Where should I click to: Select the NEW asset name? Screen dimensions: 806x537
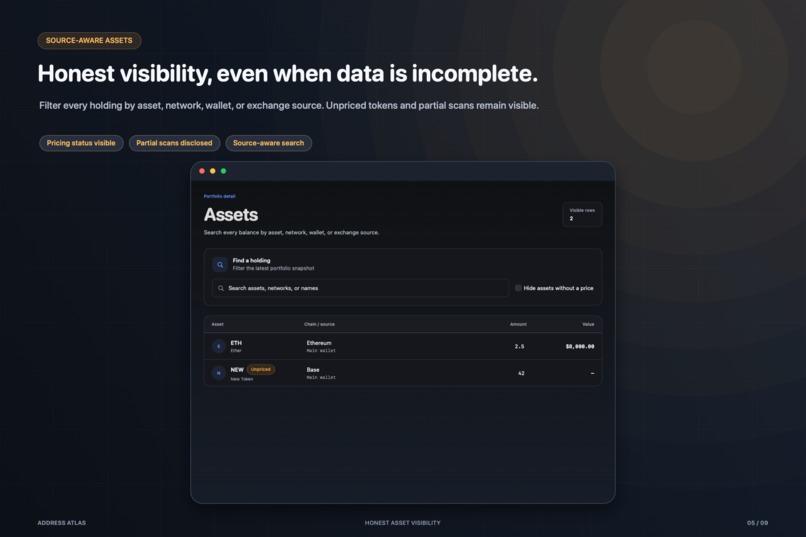237,369
